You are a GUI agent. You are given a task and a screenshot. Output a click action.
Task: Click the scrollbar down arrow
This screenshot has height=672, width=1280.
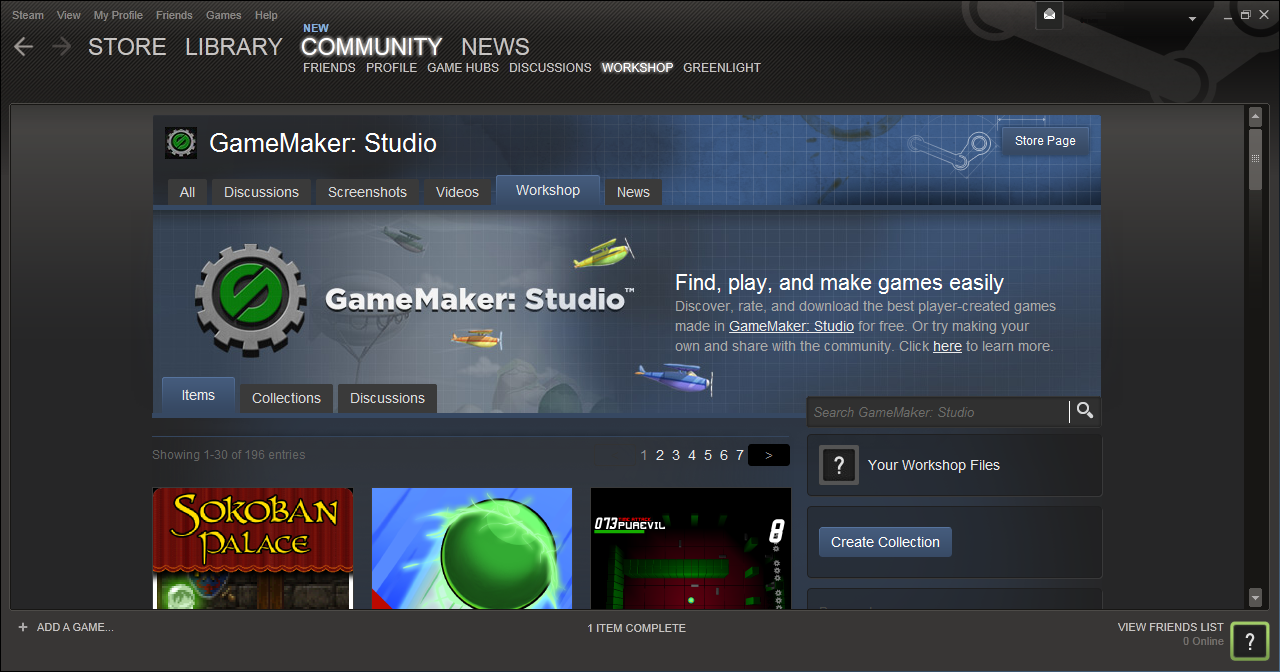1256,598
